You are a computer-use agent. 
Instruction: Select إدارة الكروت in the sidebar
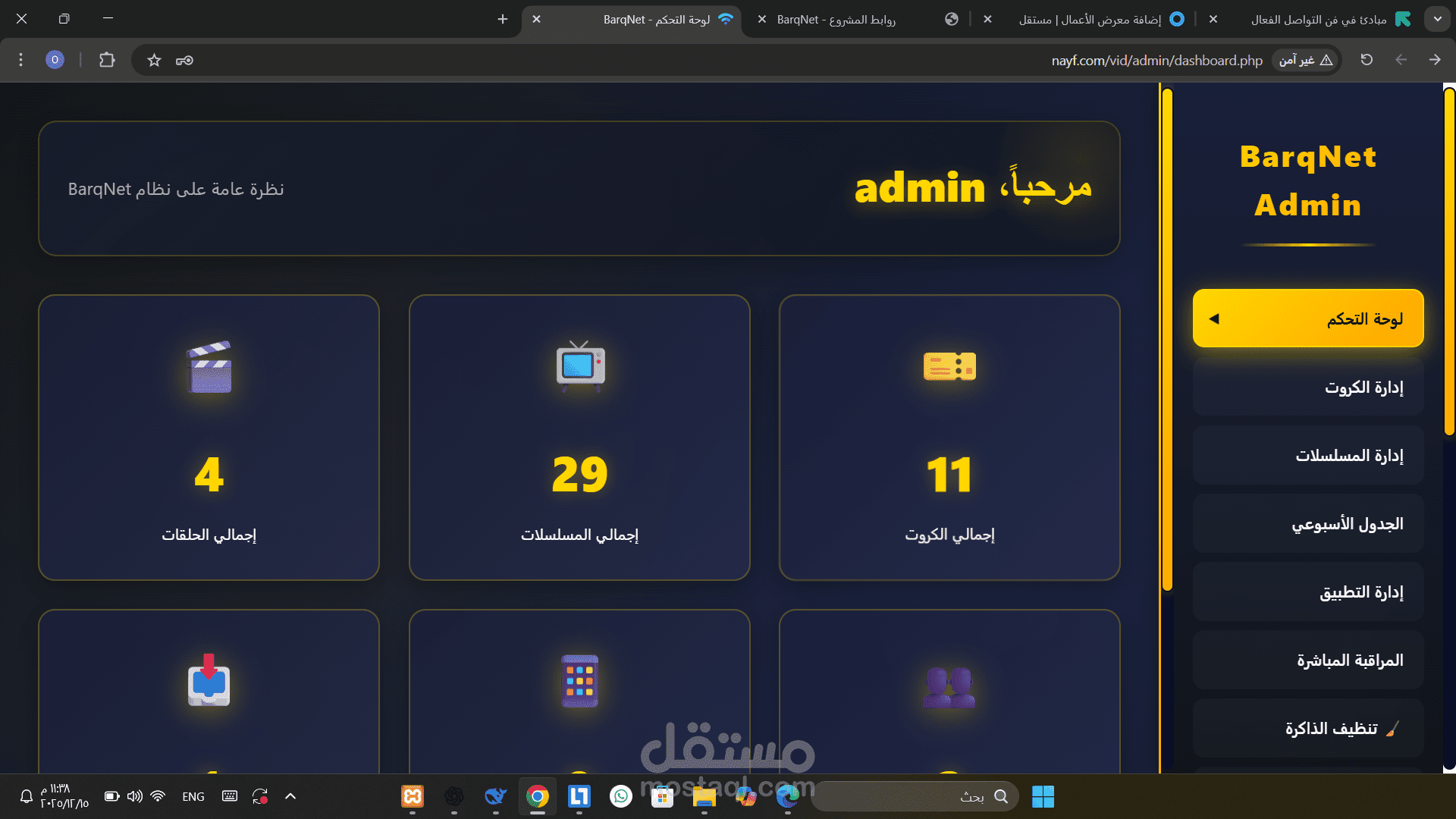point(1307,387)
